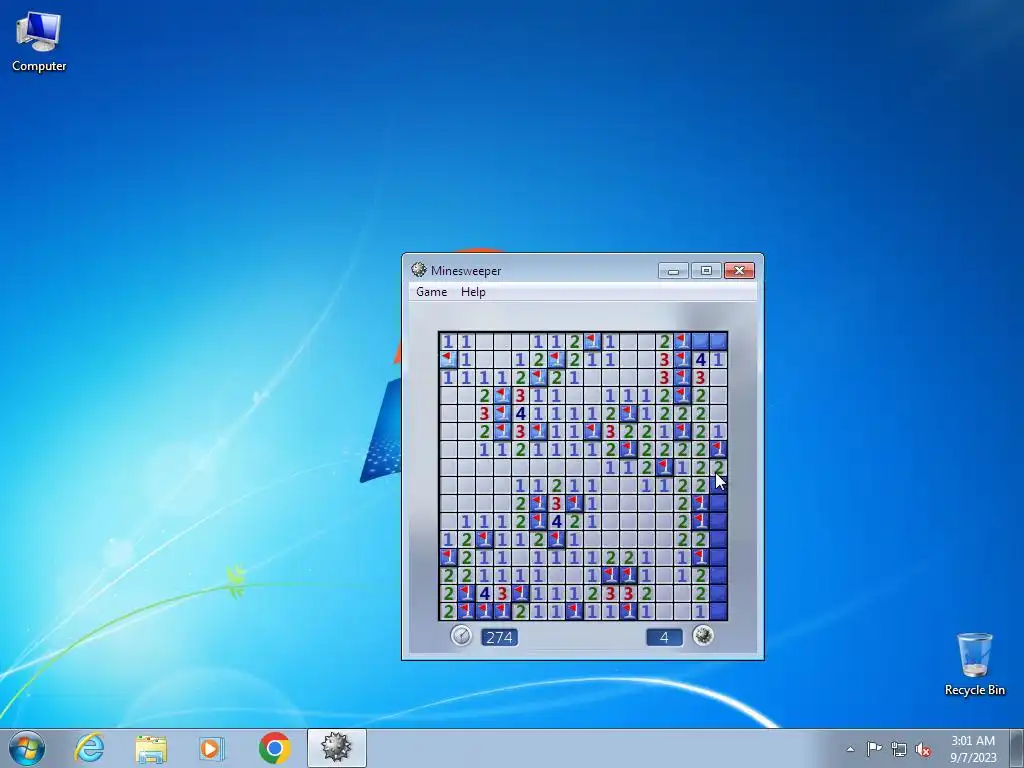Click the remaining mines counter showing 4

click(664, 637)
